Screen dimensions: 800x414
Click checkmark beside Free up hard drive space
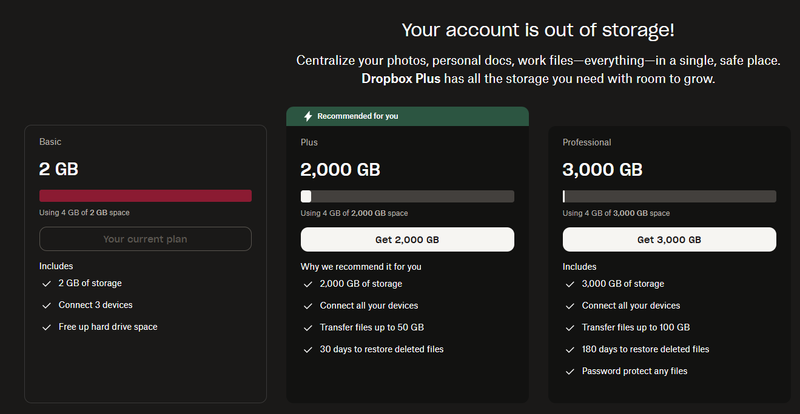46,327
